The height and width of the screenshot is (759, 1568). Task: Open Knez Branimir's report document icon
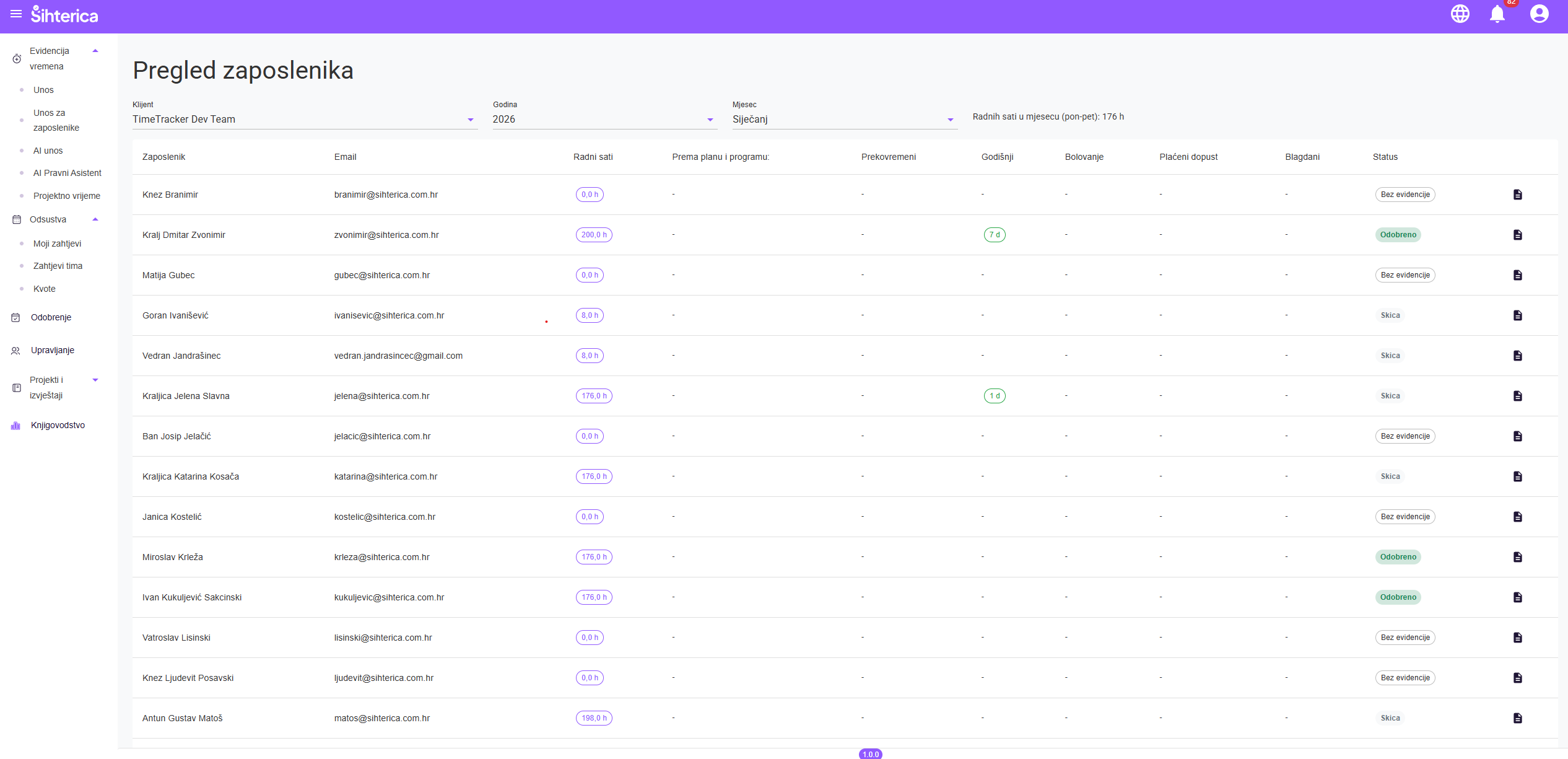[1517, 195]
